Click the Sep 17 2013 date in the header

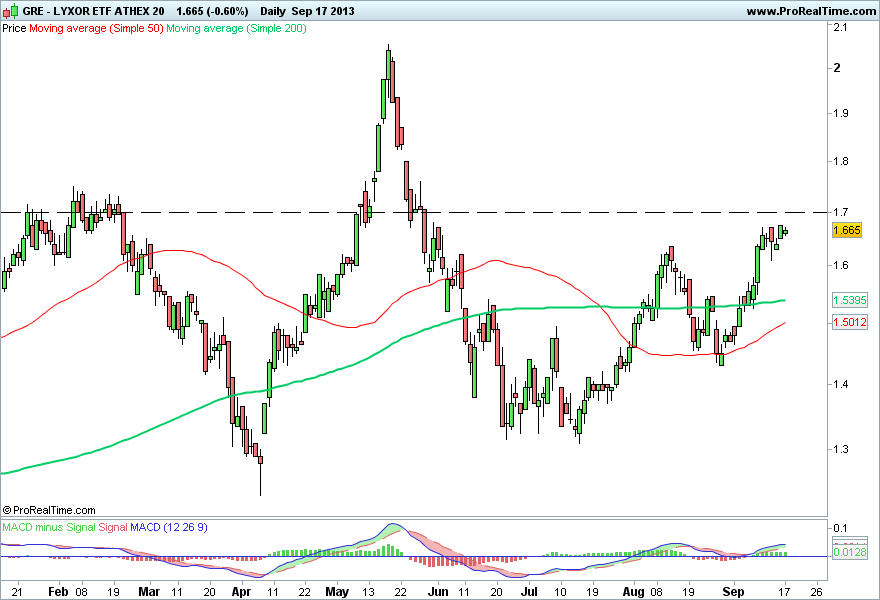(323, 11)
